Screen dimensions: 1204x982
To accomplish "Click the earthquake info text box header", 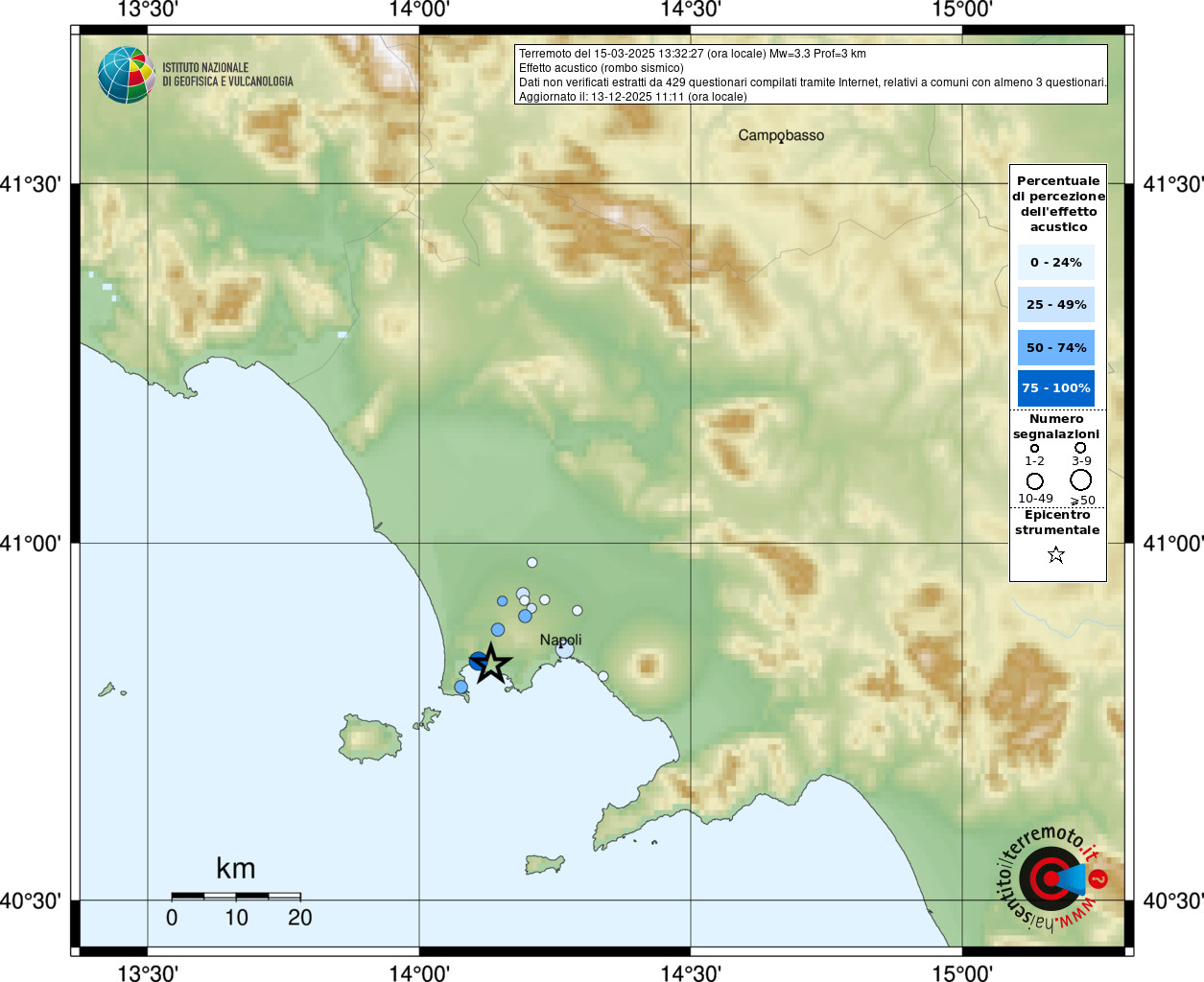I will tap(811, 74).
